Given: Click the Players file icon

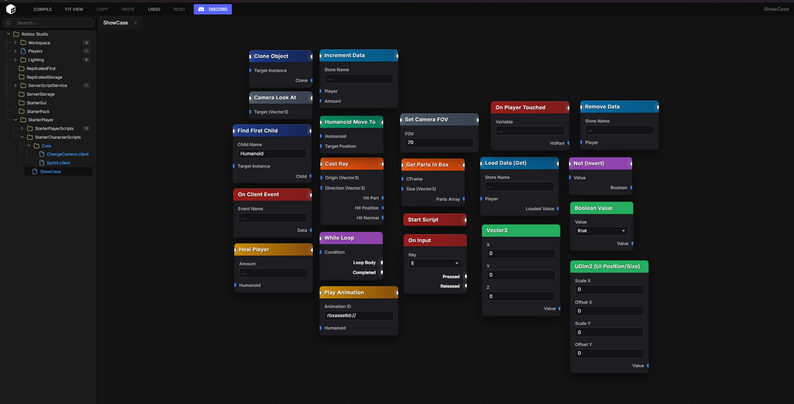Looking at the screenshot, I should point(23,51).
